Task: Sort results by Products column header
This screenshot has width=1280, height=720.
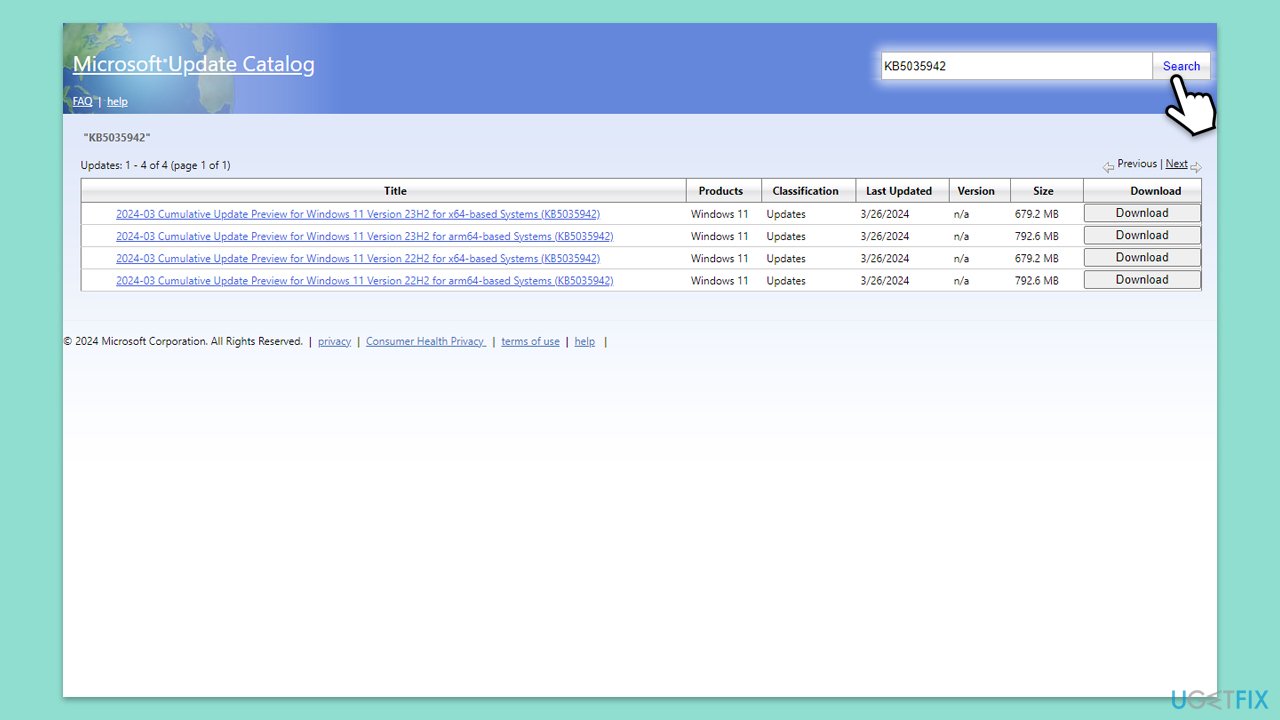Action: tap(721, 191)
